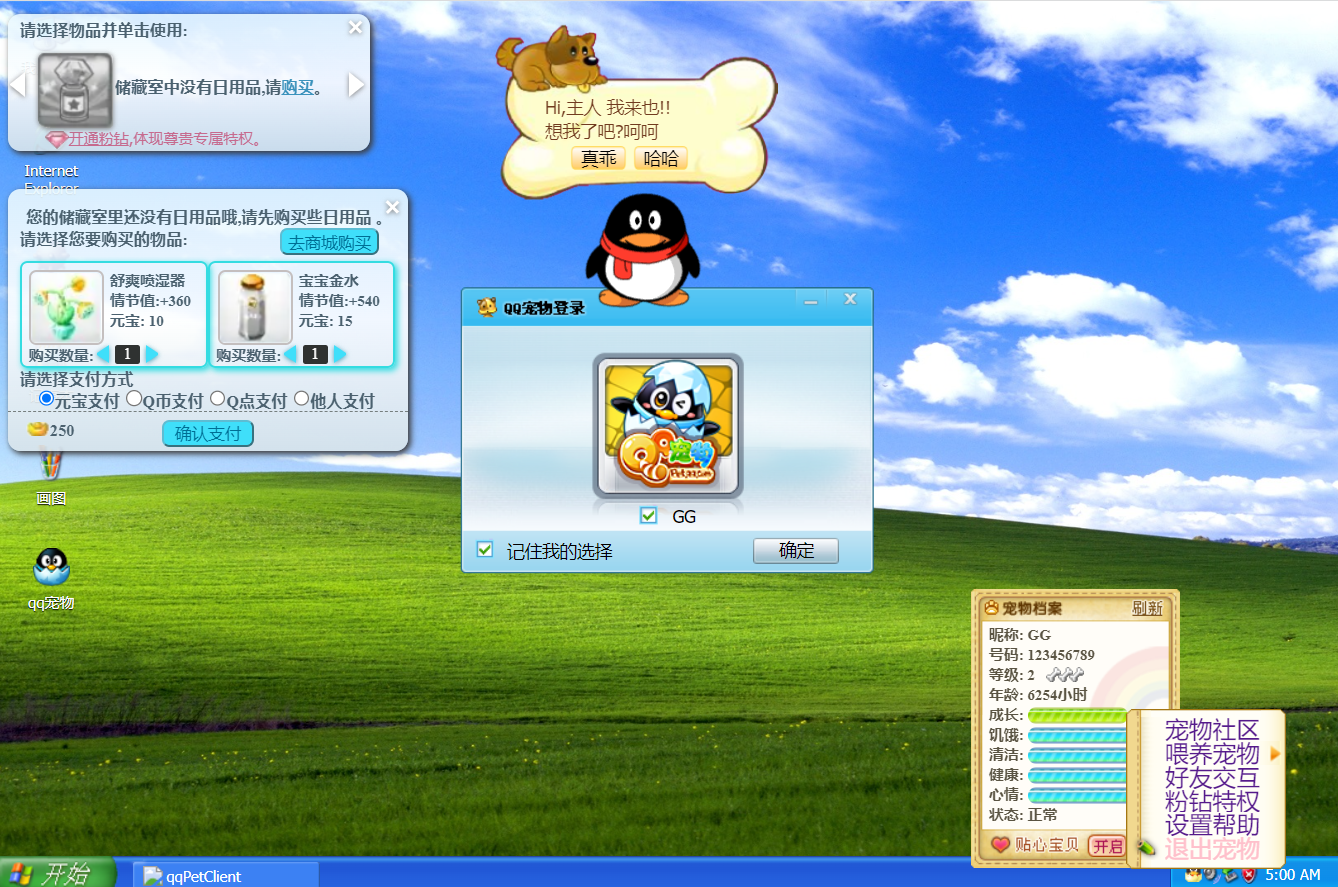This screenshot has height=887, width=1338.
Task: Click the gold ingot icon beside 250
Action: pos(38,430)
